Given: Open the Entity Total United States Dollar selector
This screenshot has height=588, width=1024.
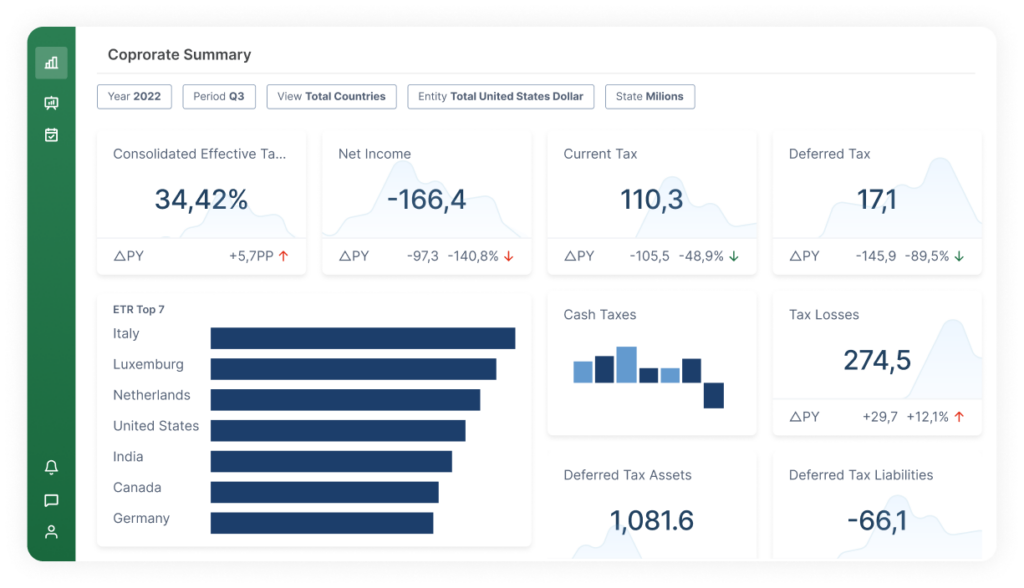Looking at the screenshot, I should [x=500, y=96].
